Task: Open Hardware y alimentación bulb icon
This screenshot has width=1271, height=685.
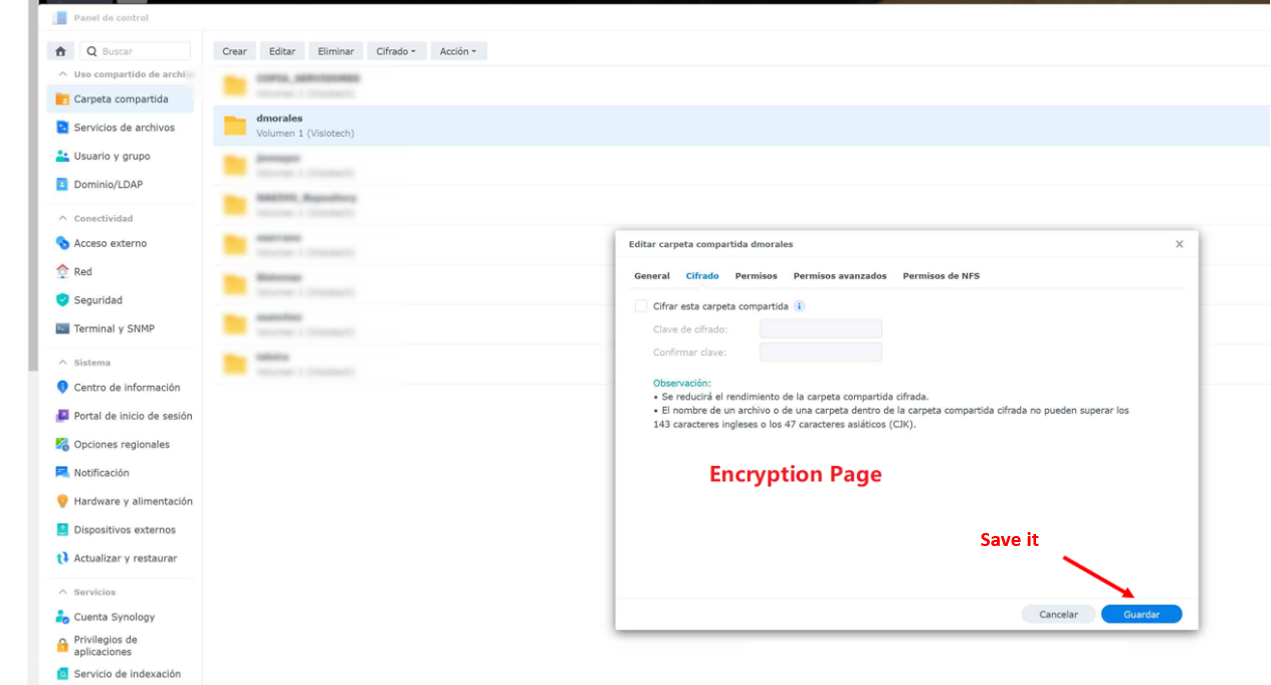Action: (62, 501)
